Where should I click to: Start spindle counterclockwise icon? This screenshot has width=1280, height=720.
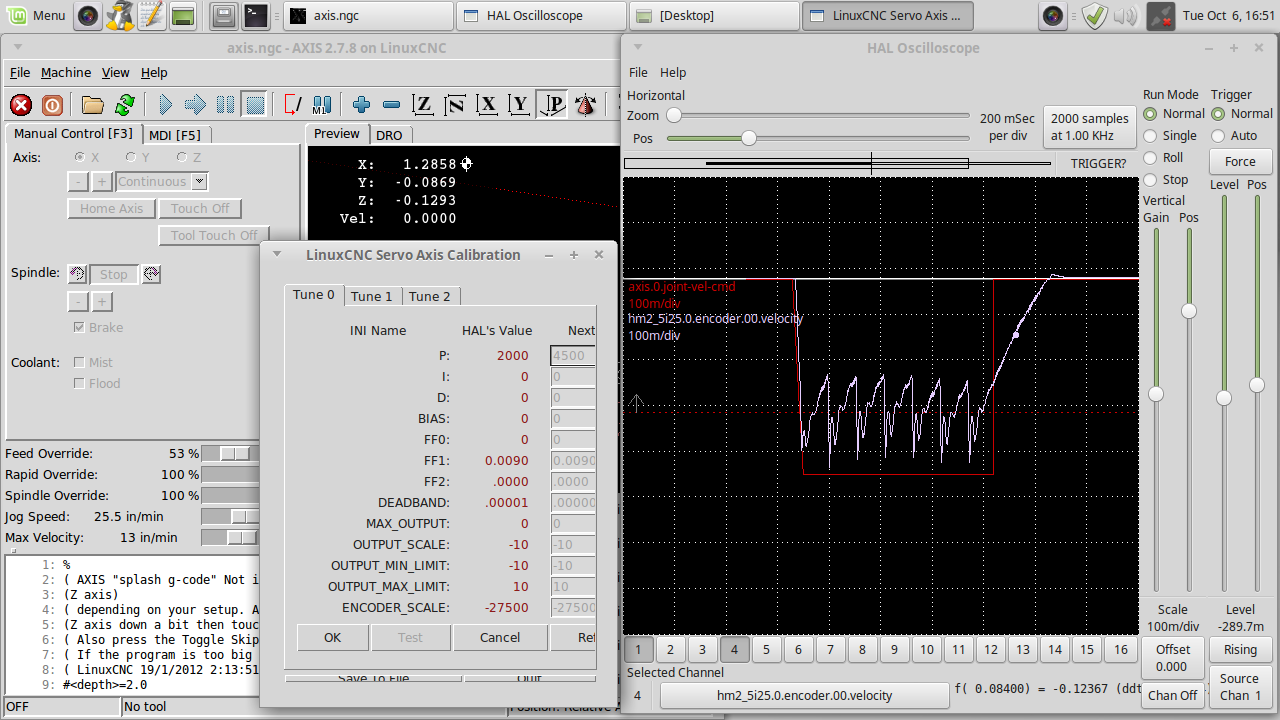[77, 274]
